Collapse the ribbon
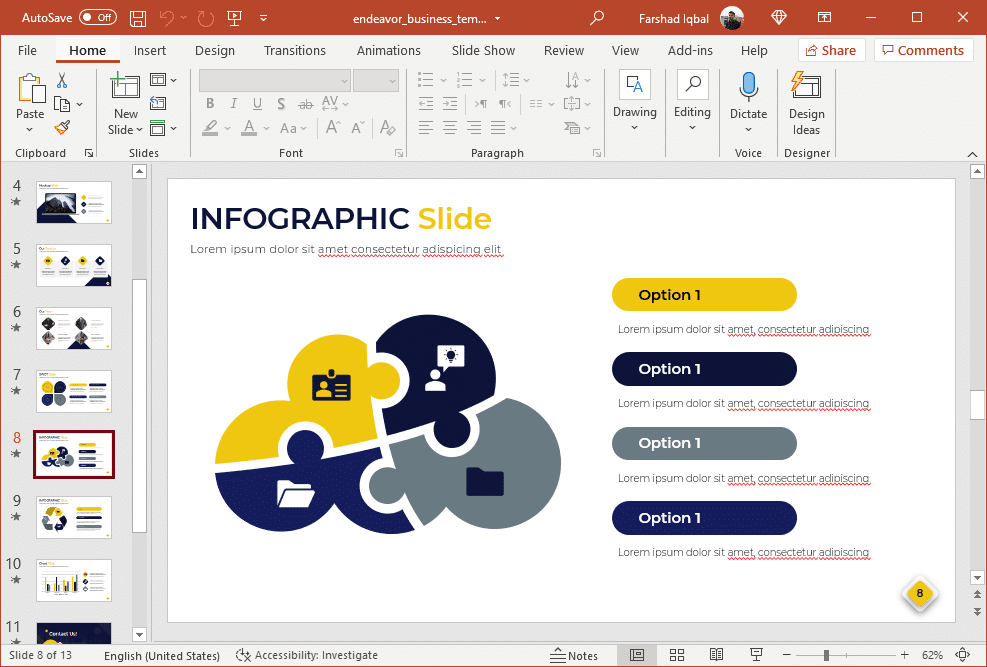The image size is (987, 667). [x=973, y=154]
